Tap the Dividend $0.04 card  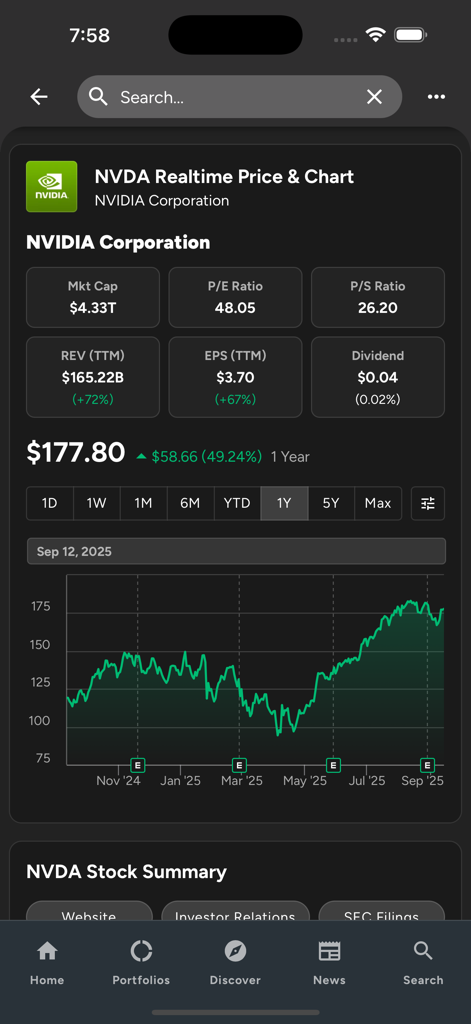tap(378, 377)
